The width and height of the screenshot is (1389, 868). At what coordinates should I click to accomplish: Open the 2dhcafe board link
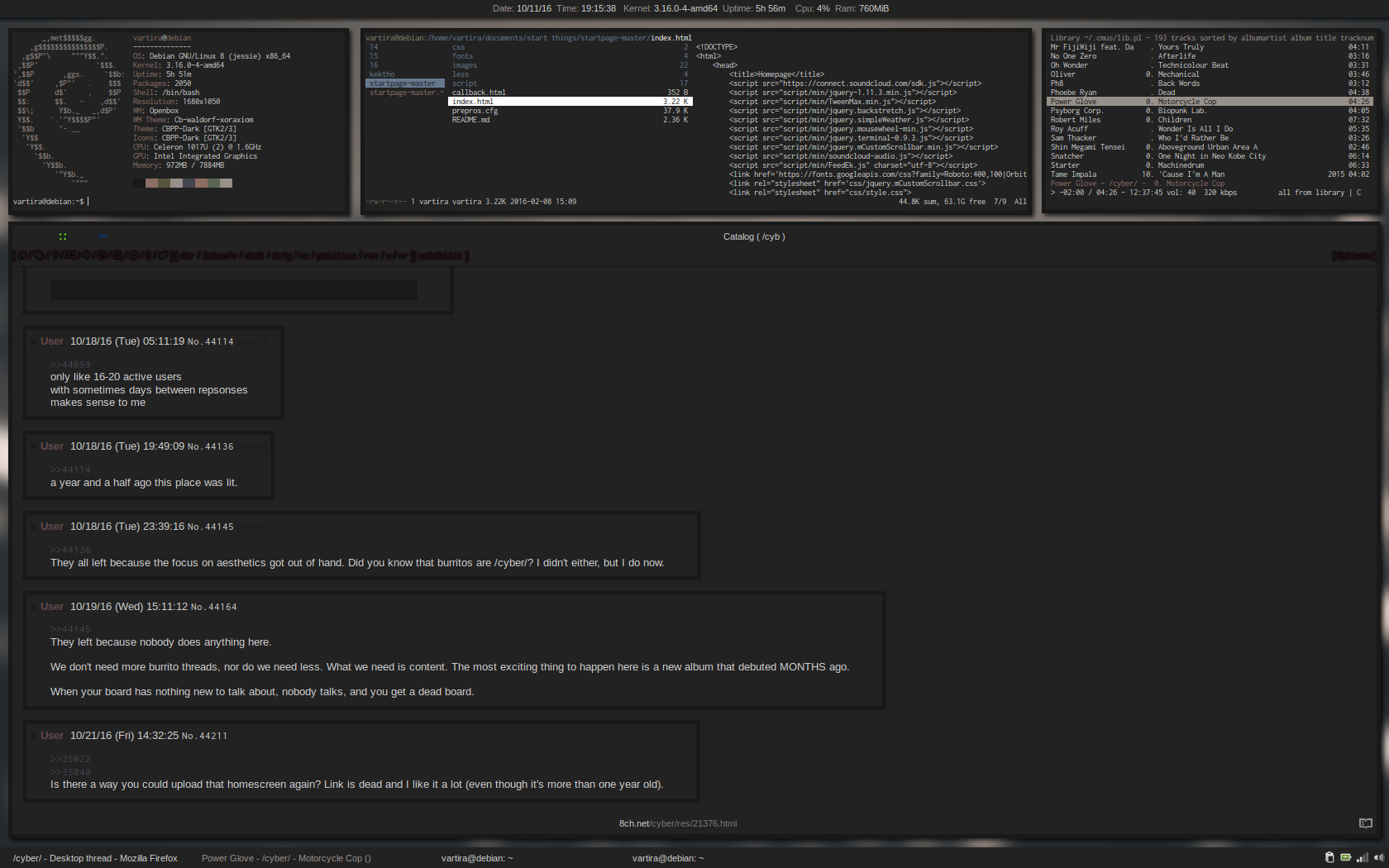220,255
